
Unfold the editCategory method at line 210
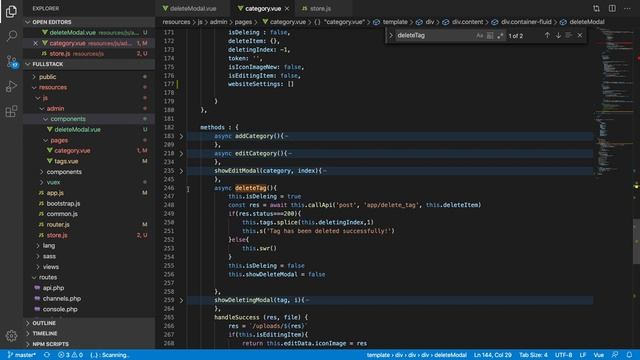tap(181, 154)
